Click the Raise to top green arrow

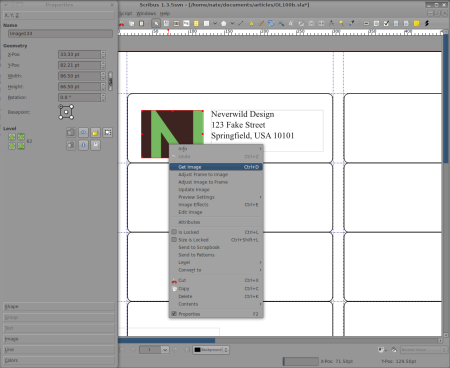coord(21,137)
